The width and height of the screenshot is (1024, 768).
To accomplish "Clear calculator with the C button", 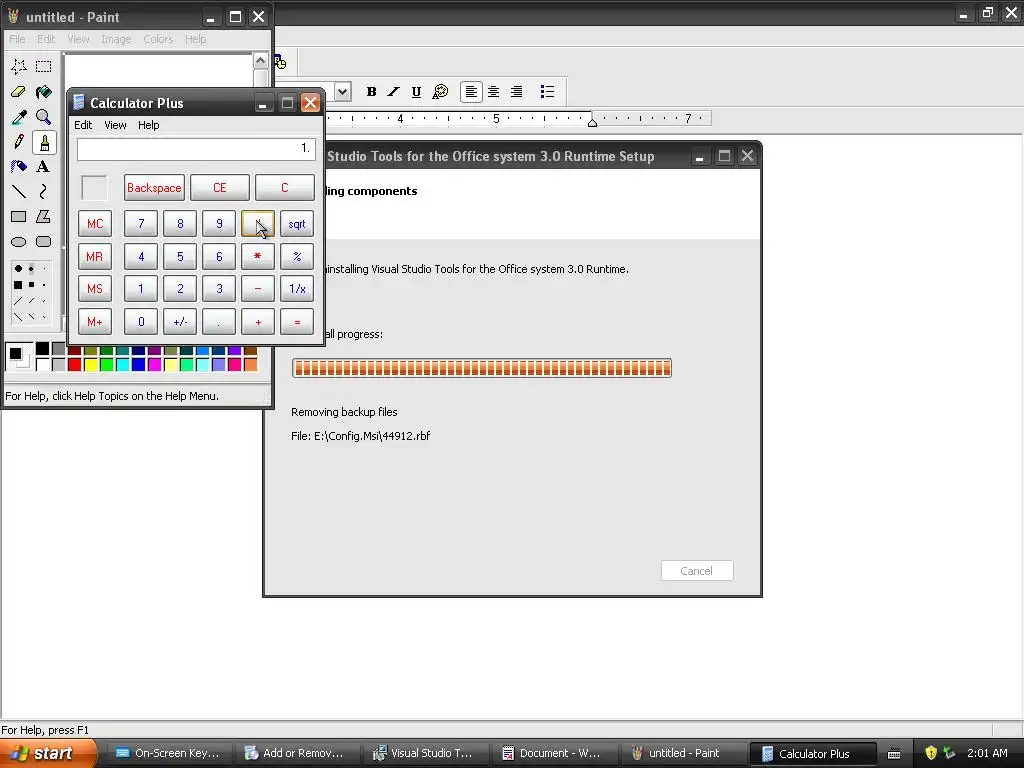I will click(285, 188).
